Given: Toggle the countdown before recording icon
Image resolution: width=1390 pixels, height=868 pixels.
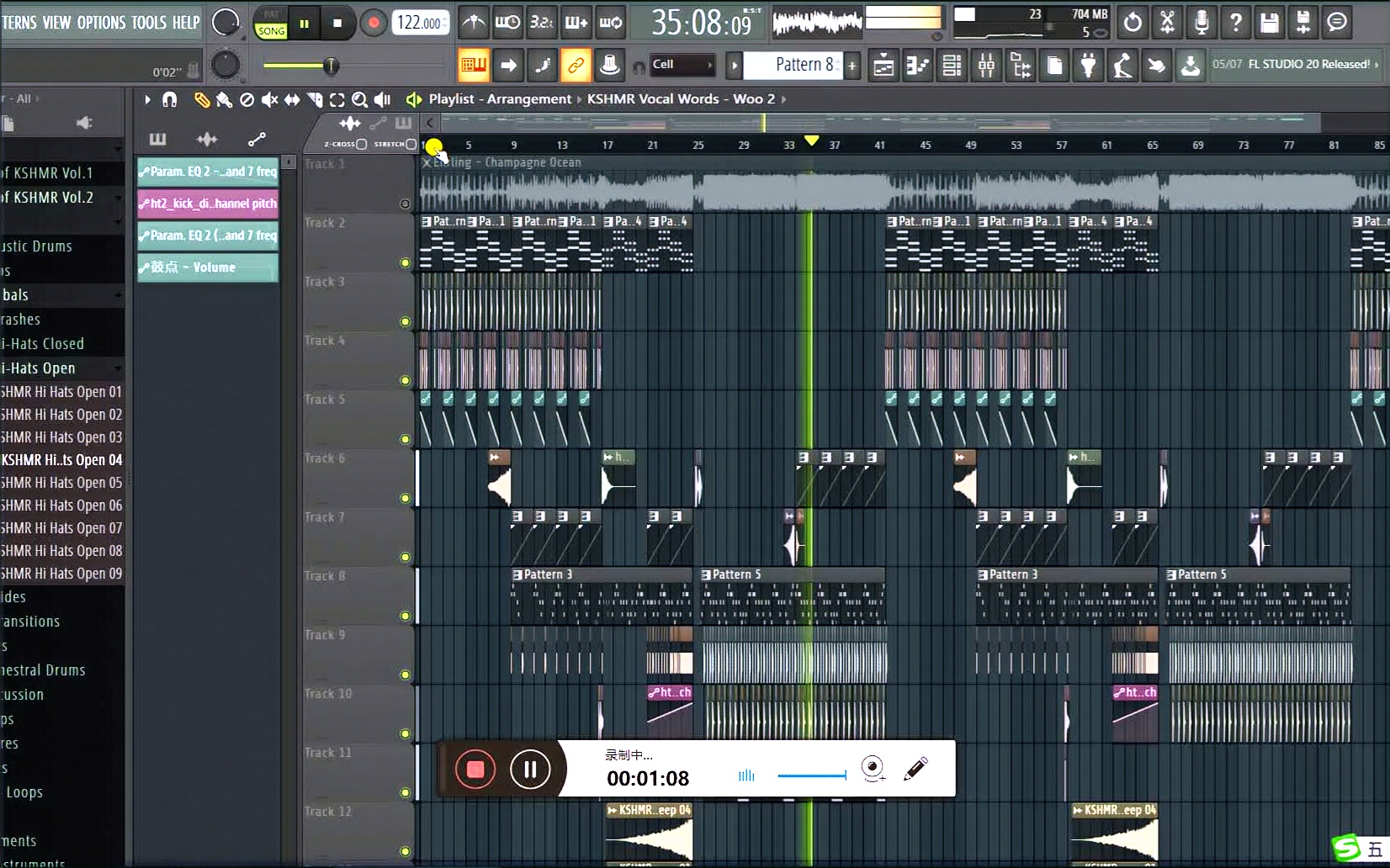Looking at the screenshot, I should pyautogui.click(x=541, y=23).
